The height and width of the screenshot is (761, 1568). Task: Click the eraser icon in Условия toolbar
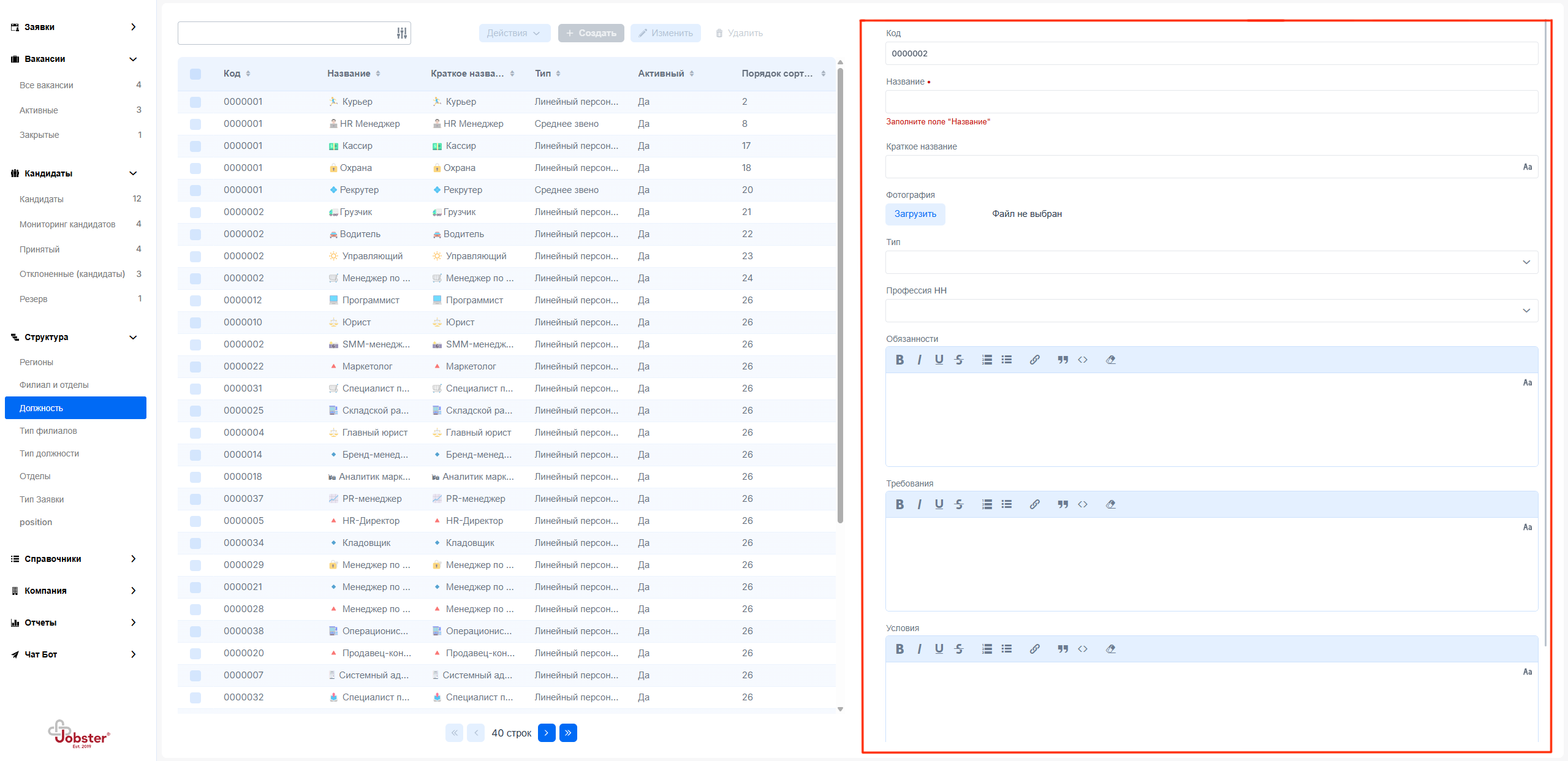pyautogui.click(x=1110, y=649)
